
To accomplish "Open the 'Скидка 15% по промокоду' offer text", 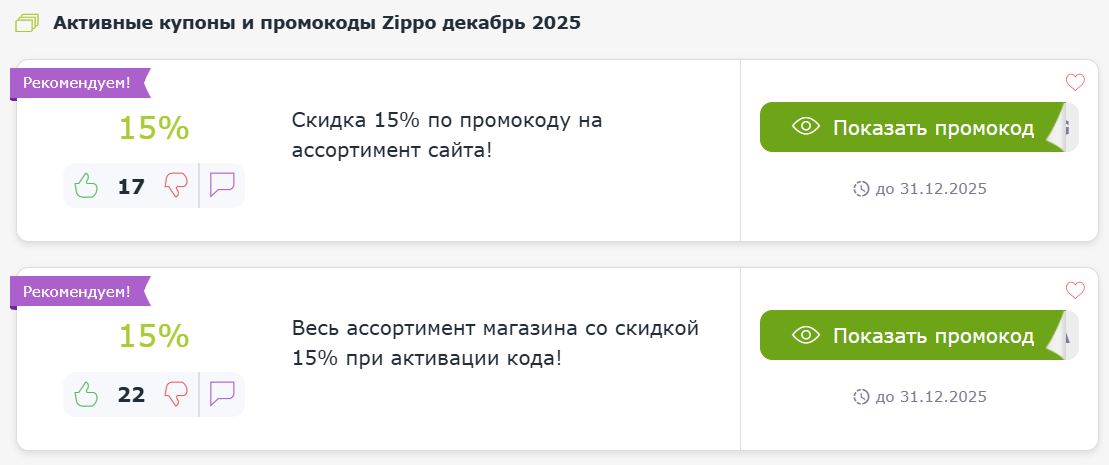I will click(447, 135).
